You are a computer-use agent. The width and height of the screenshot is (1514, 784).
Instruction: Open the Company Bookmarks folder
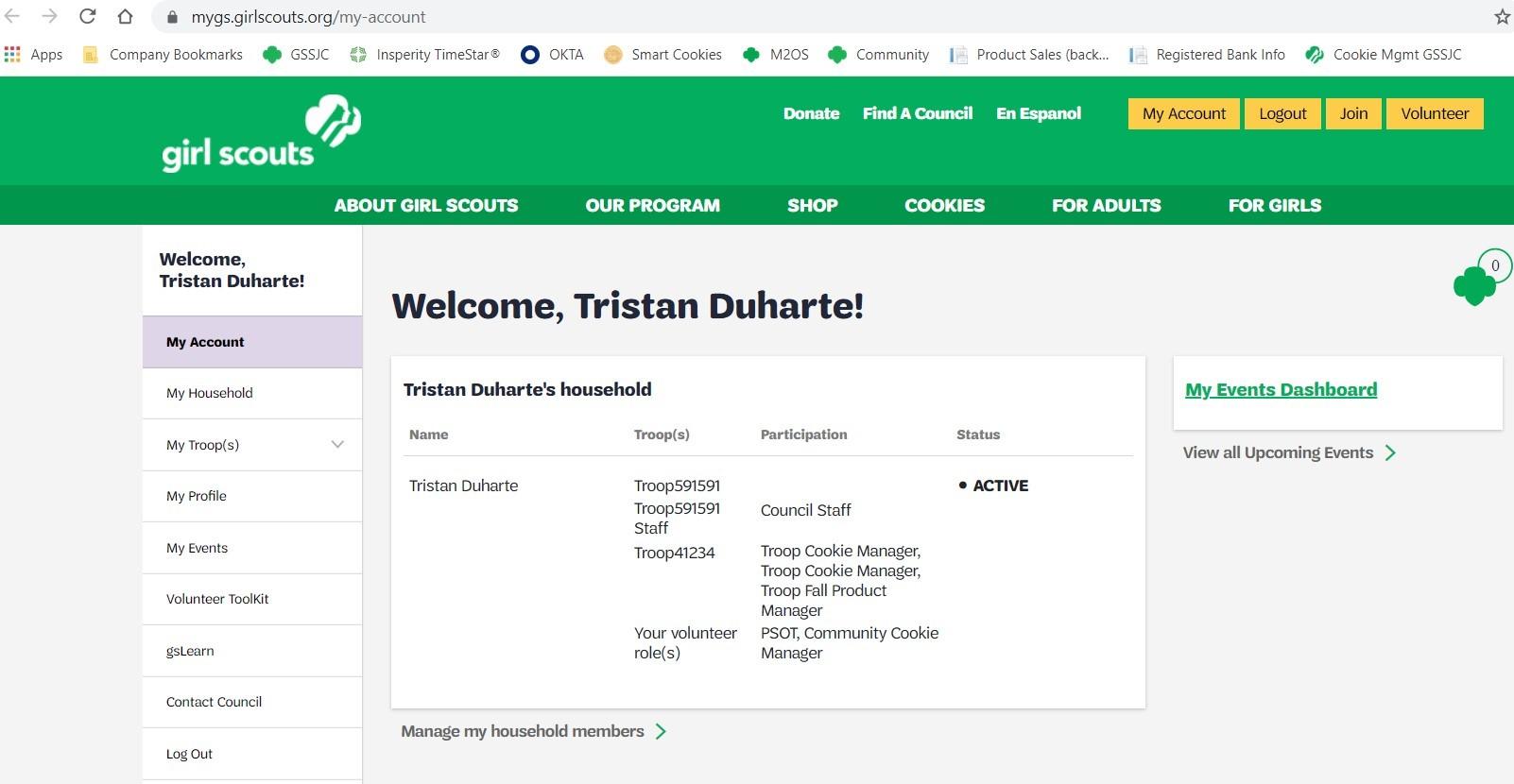pos(163,55)
